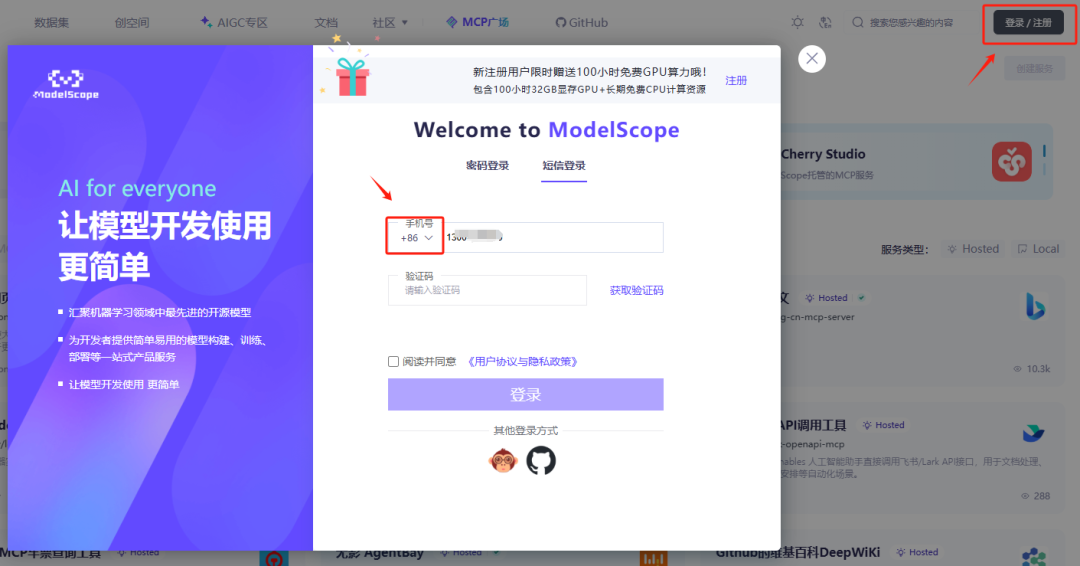Screen dimensions: 1080x566
Task: Log in with the monkey avatar icon
Action: point(503,460)
